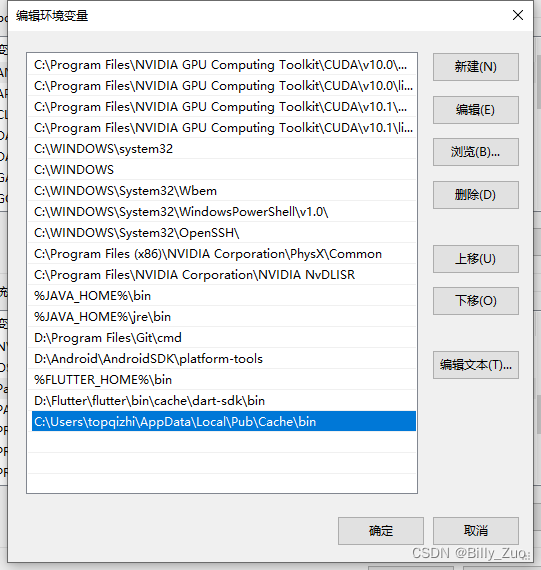Select the NVIDIA NvDLISR path entry
This screenshot has height=570, width=541.
click(x=222, y=275)
